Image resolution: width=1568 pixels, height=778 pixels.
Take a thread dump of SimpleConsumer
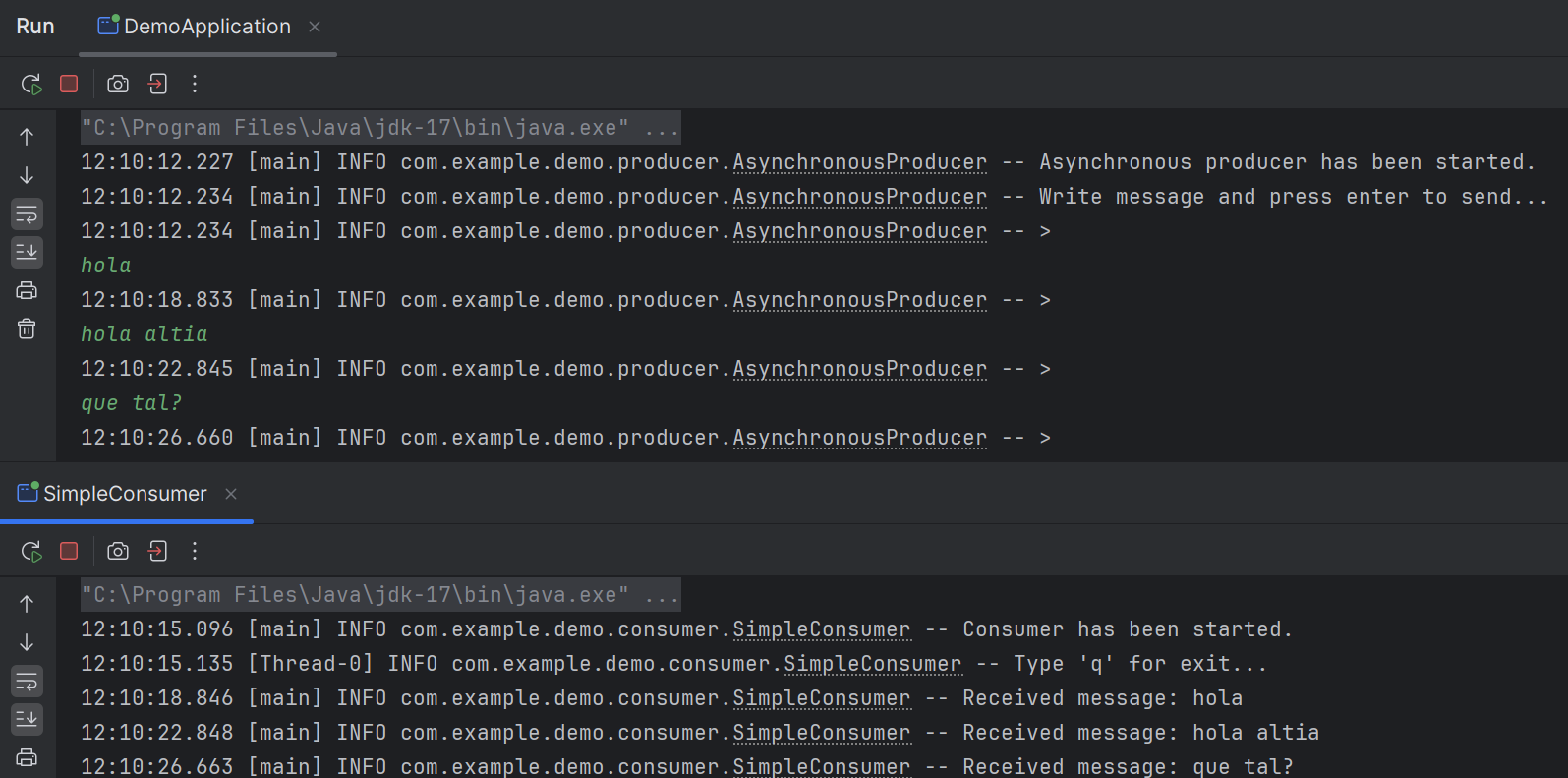click(x=118, y=551)
